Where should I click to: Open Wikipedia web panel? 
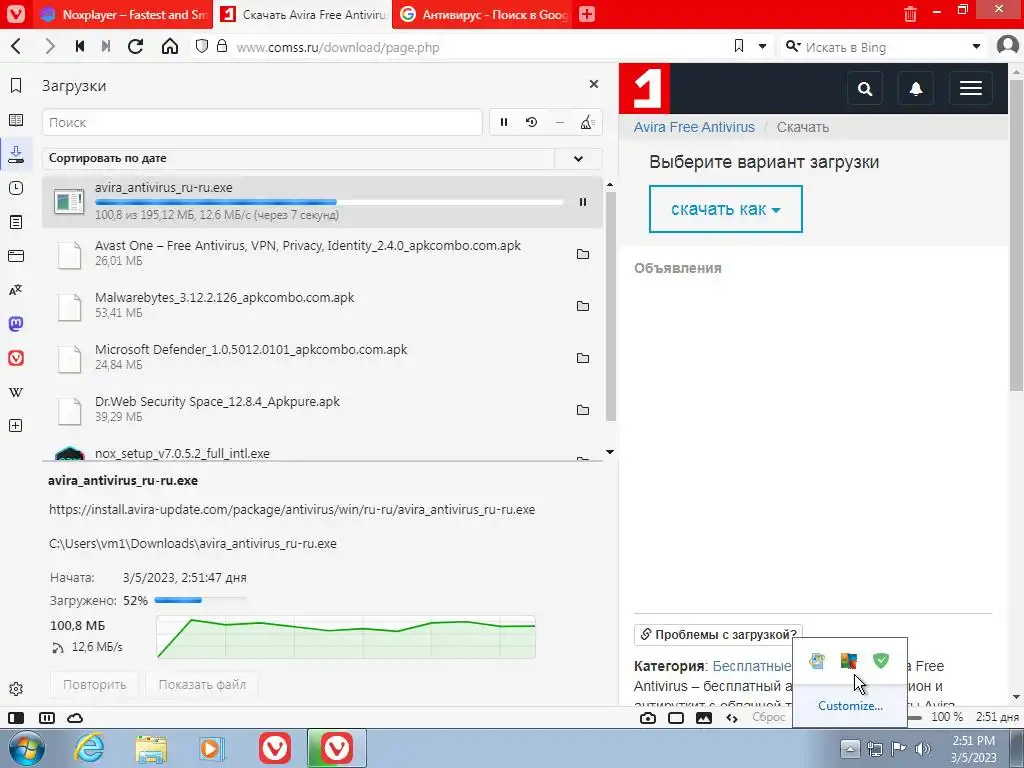point(16,392)
